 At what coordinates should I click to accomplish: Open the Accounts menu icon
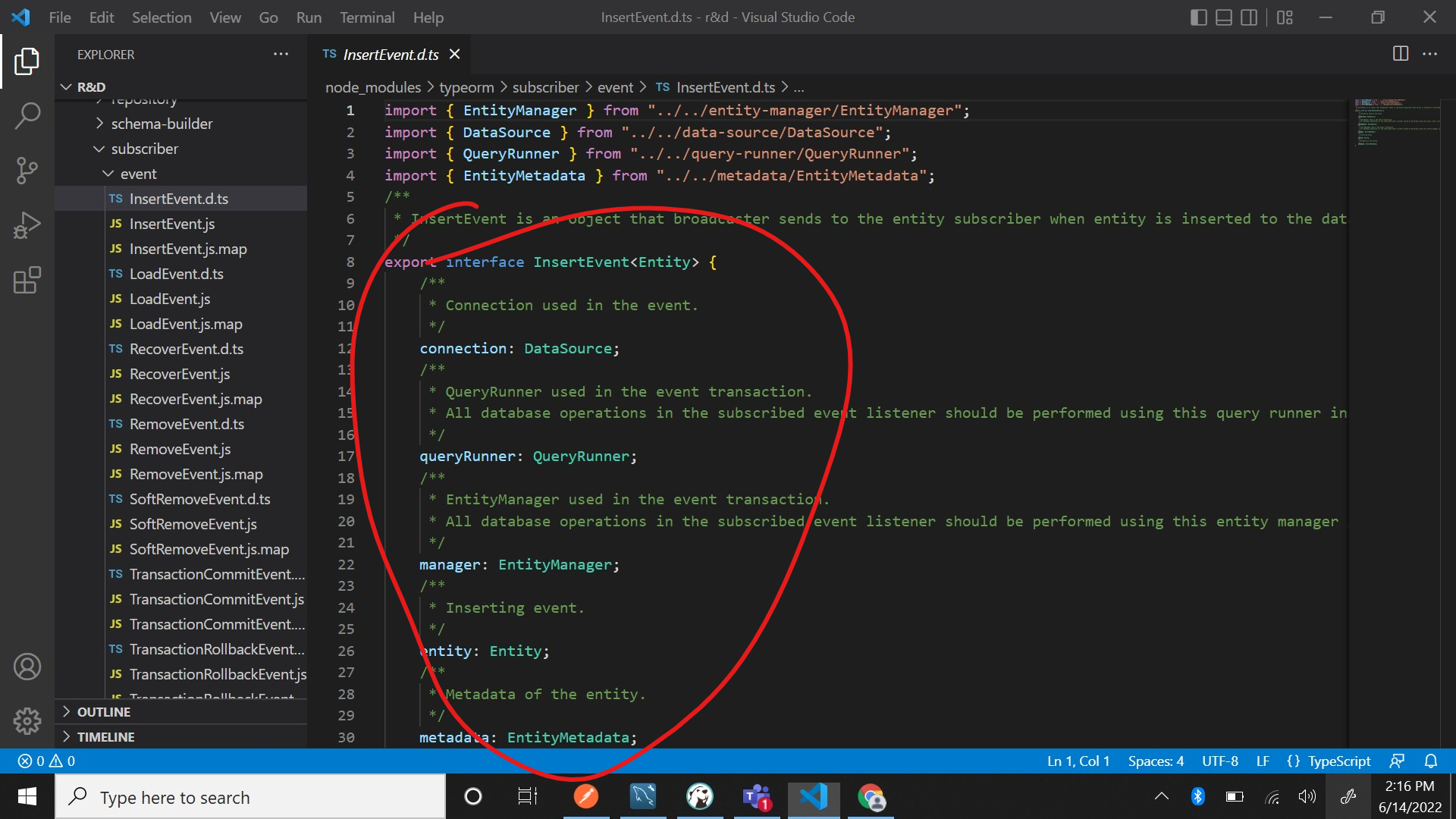coord(27,667)
